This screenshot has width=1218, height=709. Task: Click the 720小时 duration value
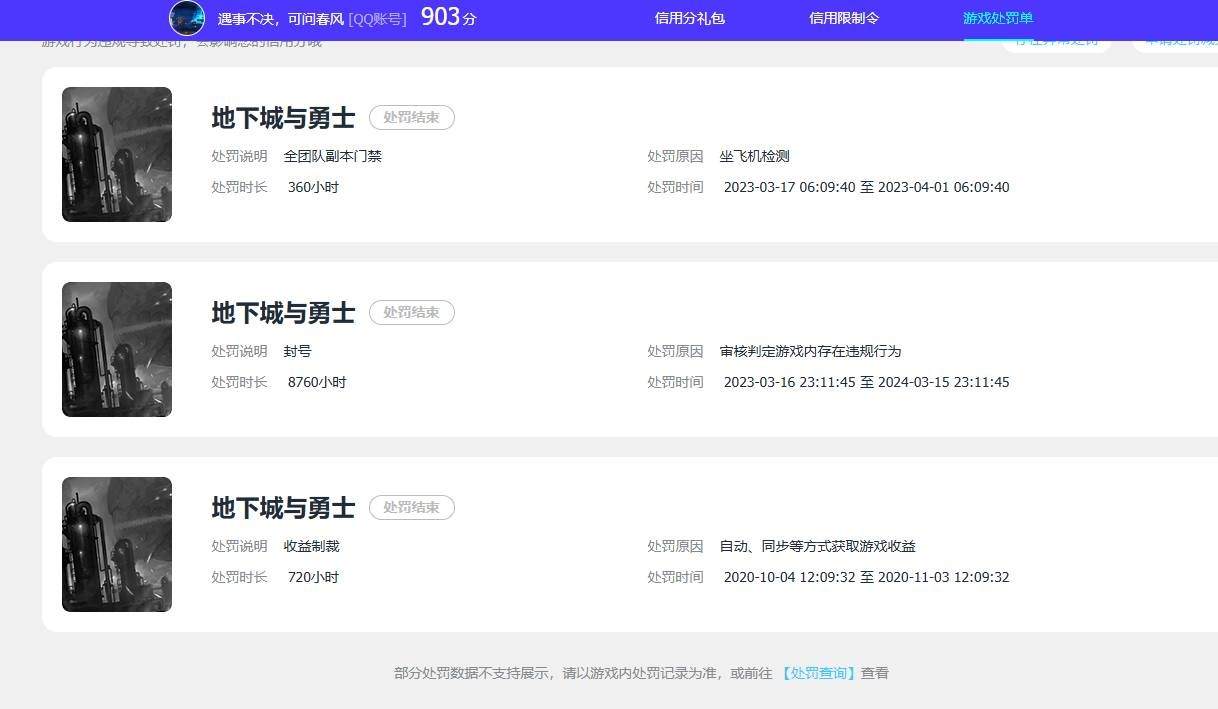[x=313, y=577]
